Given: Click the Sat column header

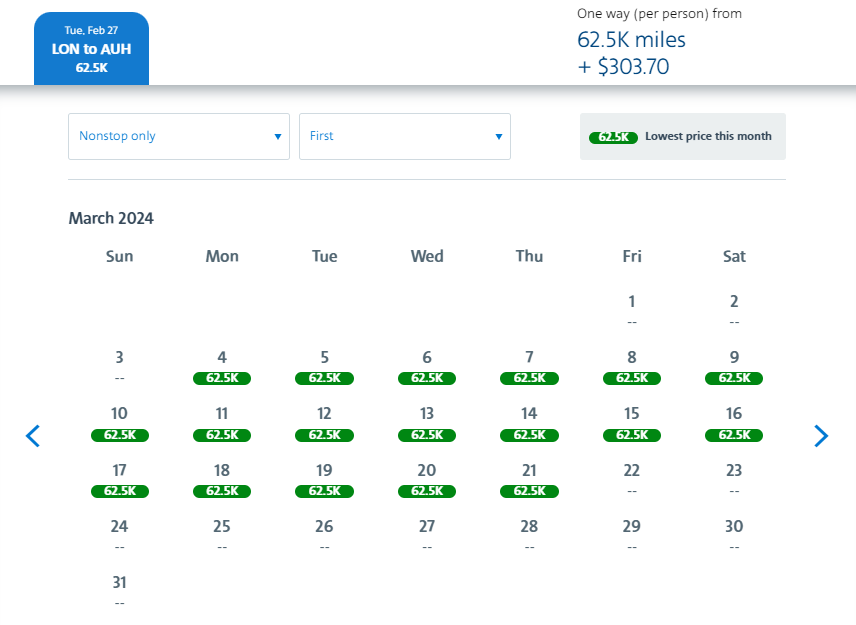Looking at the screenshot, I should click(733, 256).
